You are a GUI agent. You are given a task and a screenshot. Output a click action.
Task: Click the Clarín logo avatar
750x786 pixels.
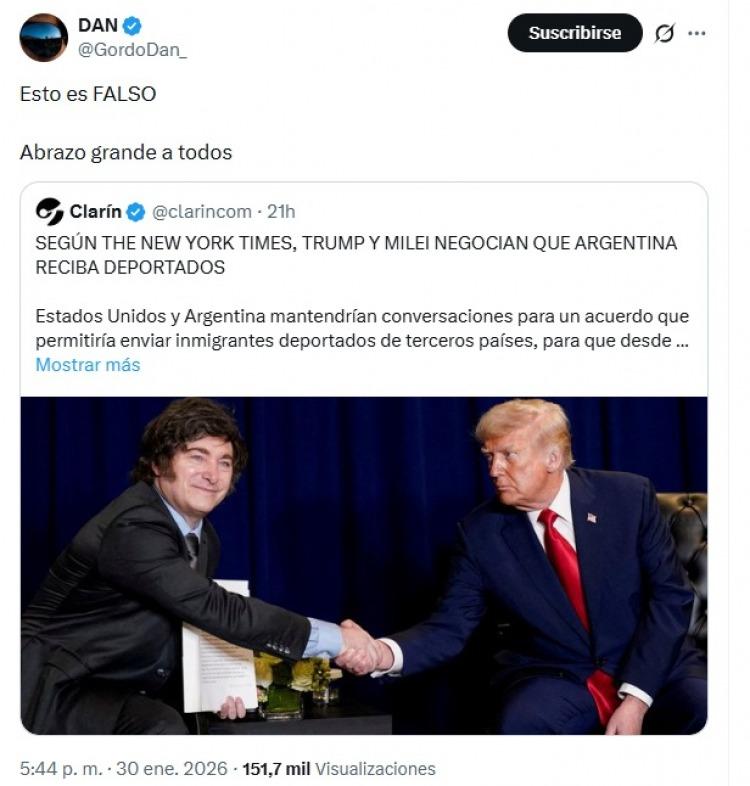tap(49, 212)
